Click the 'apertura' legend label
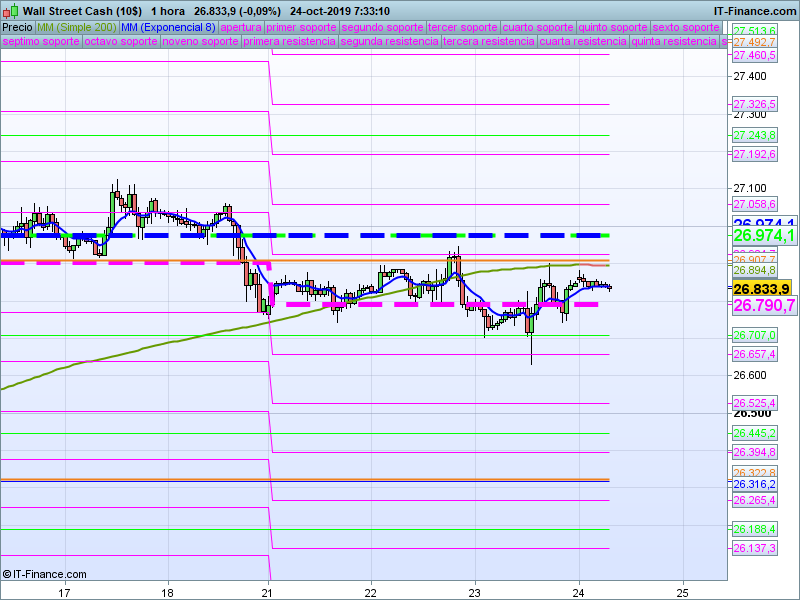Screen dimensions: 800x600 [240, 28]
